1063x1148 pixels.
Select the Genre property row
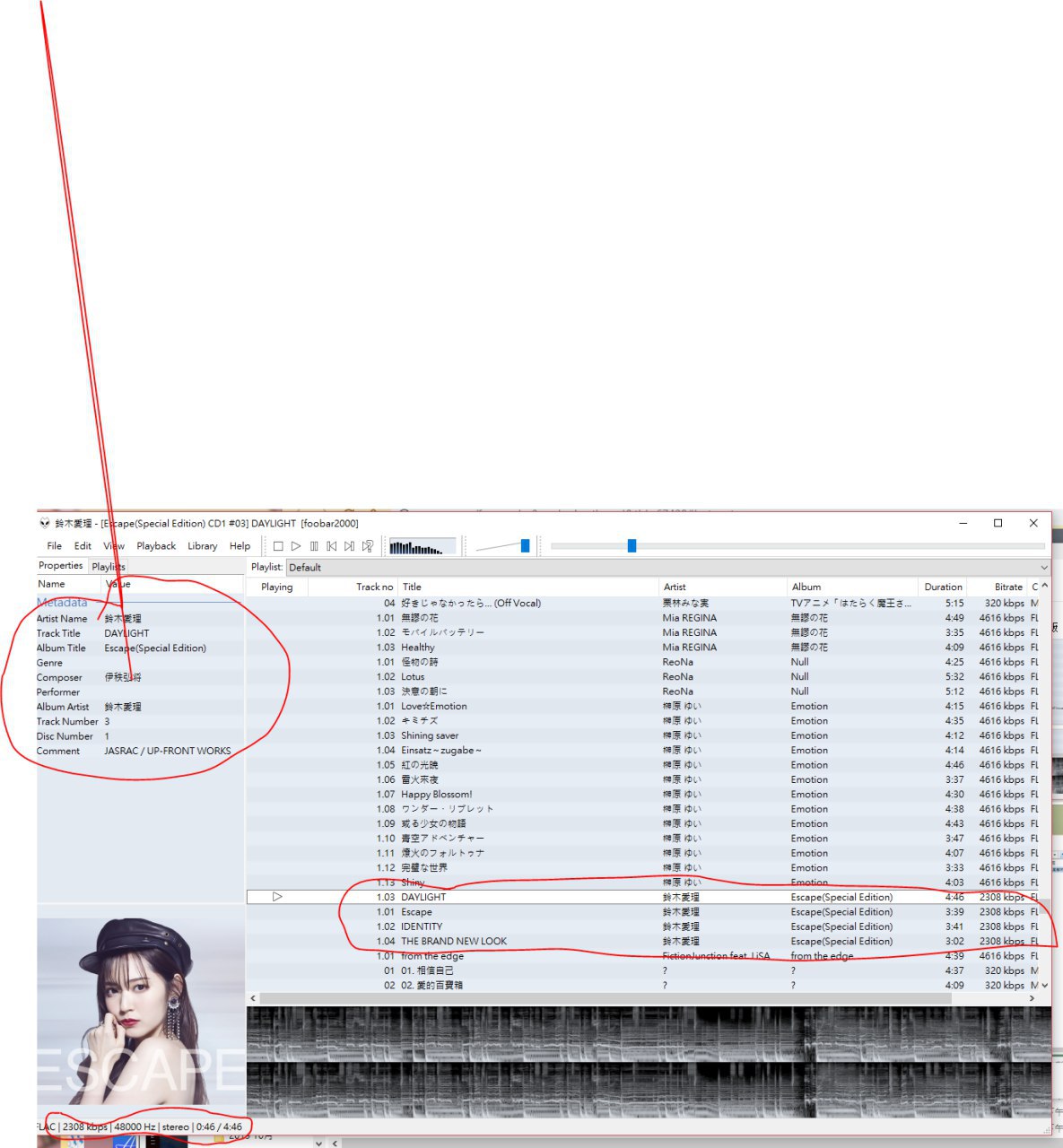click(140, 663)
